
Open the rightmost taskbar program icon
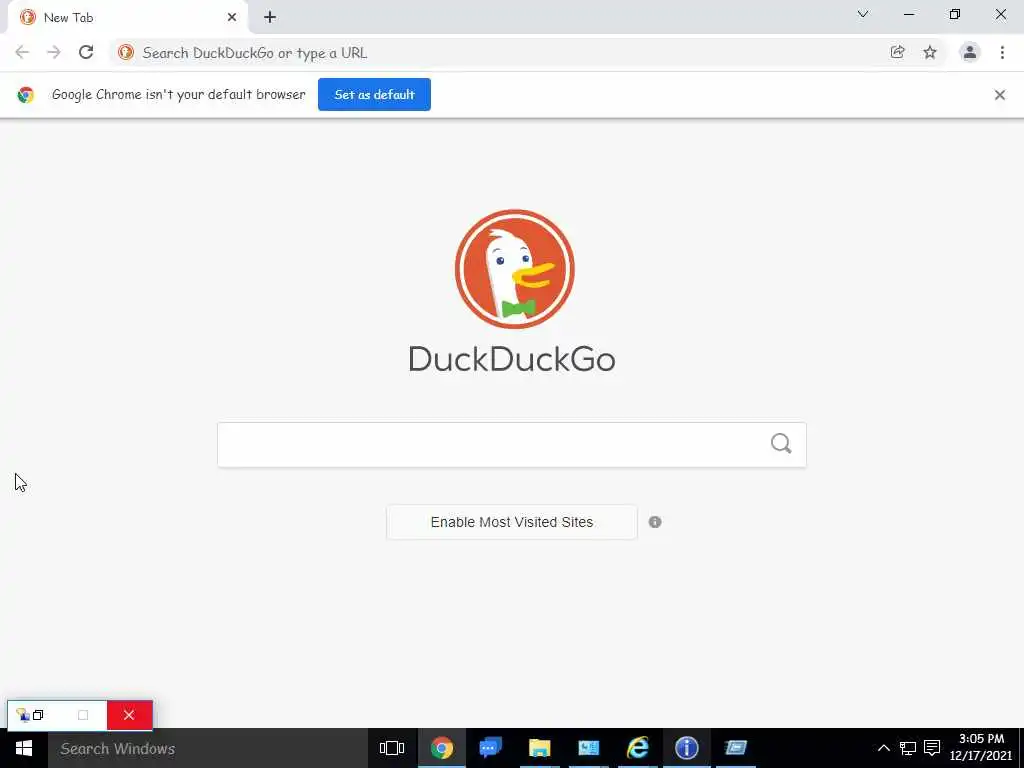[x=735, y=748]
